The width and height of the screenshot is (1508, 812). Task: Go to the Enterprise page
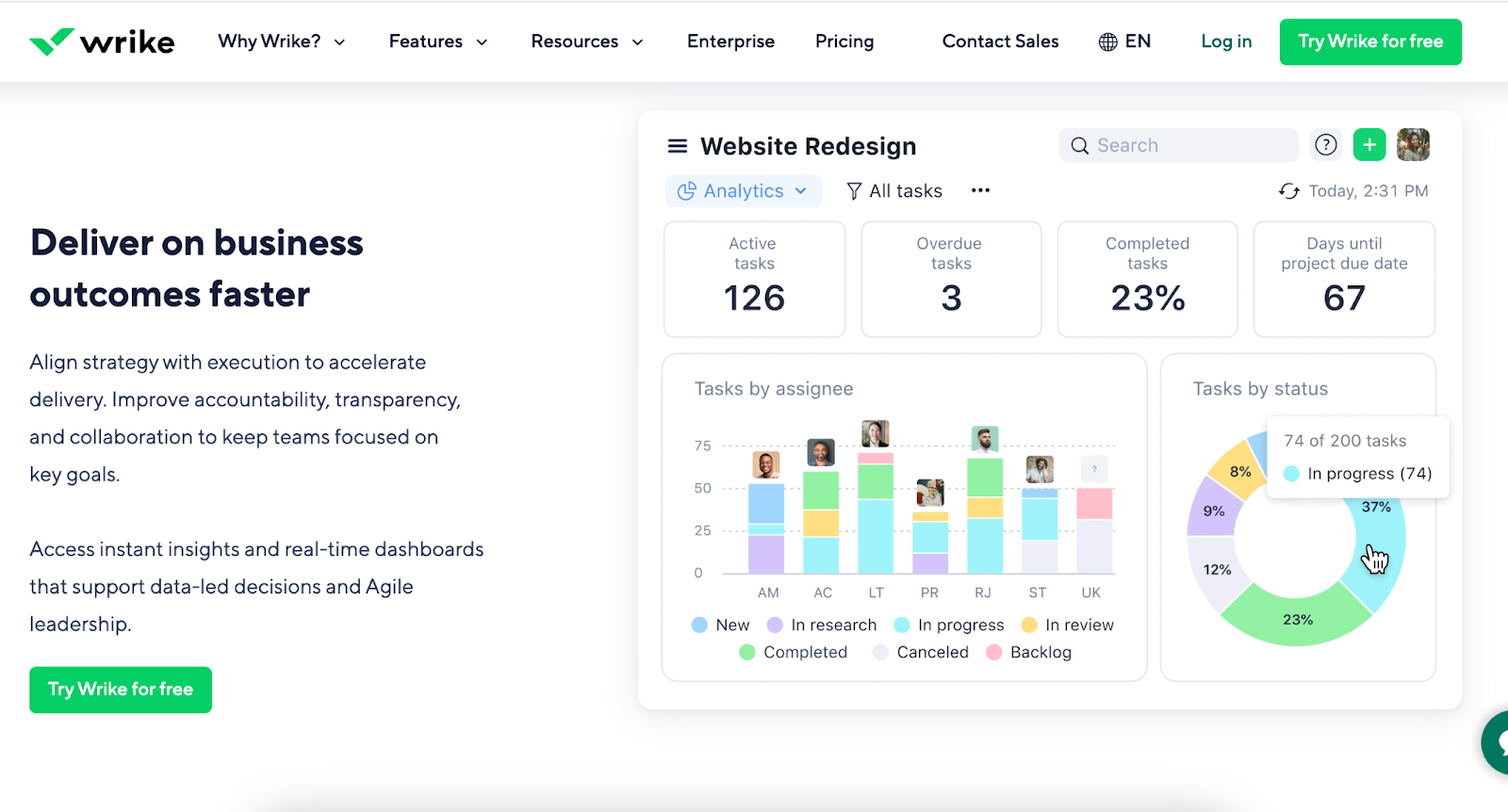tap(730, 41)
